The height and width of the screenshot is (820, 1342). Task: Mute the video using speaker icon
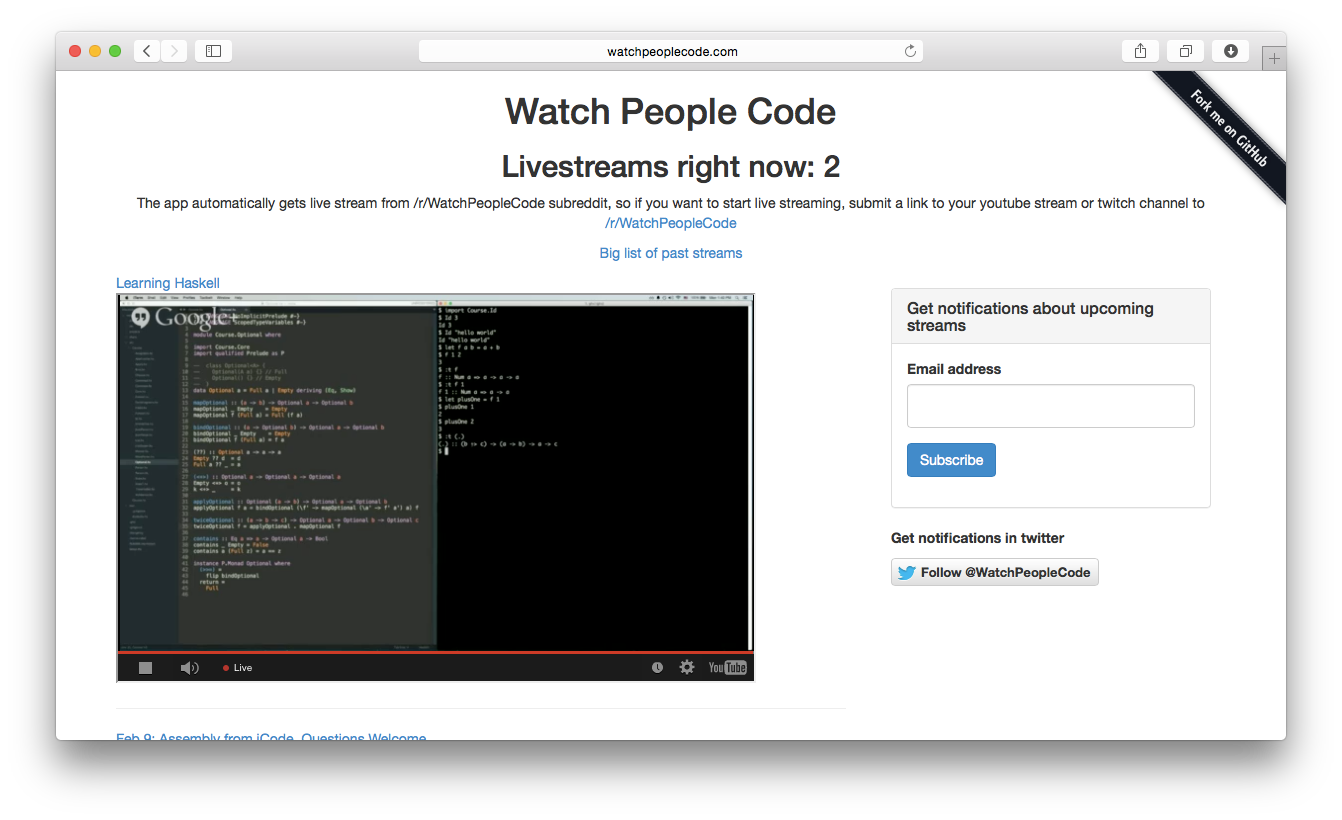pos(189,668)
